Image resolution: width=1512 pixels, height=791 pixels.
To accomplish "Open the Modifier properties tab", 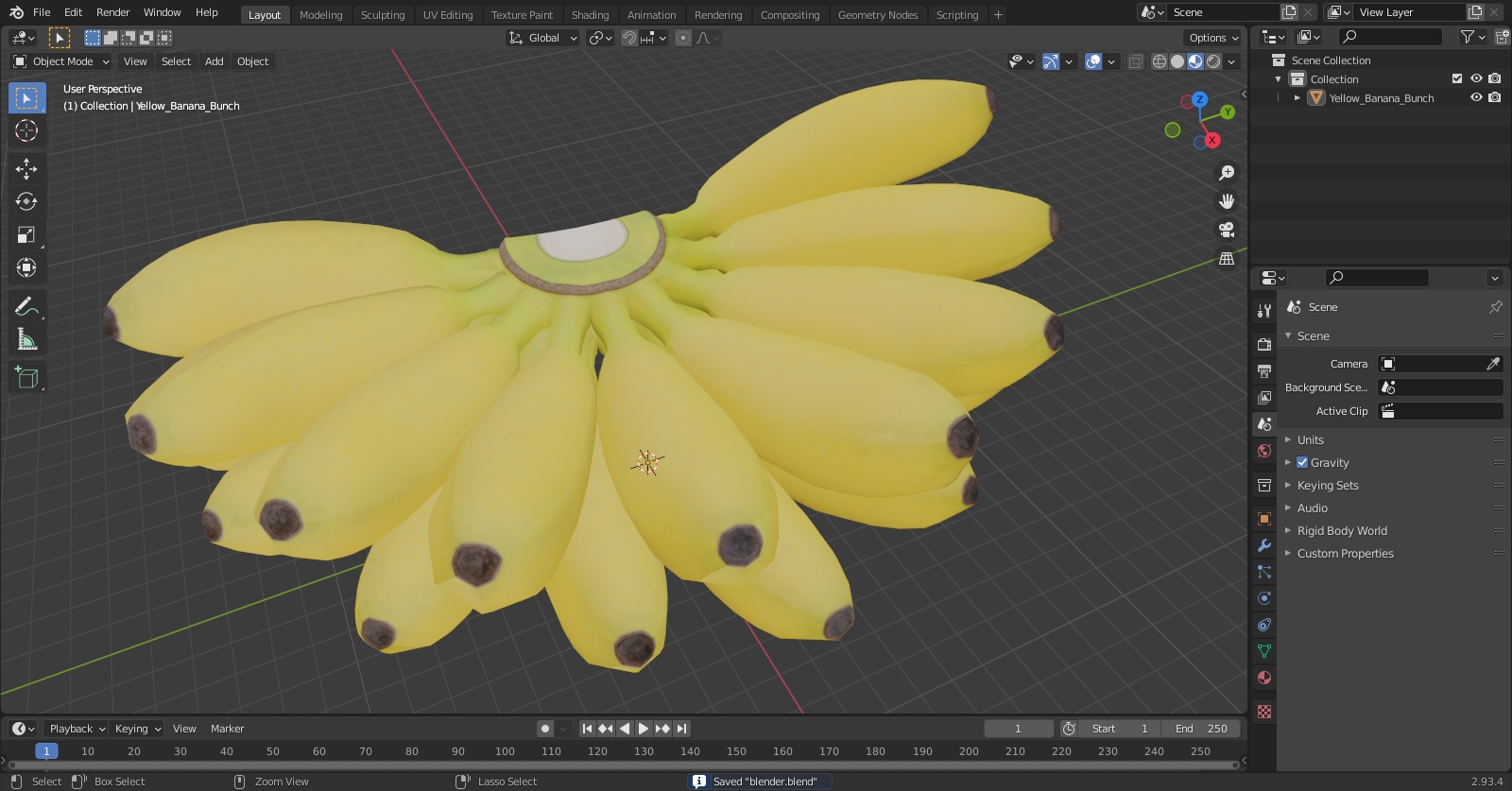I will click(1264, 545).
